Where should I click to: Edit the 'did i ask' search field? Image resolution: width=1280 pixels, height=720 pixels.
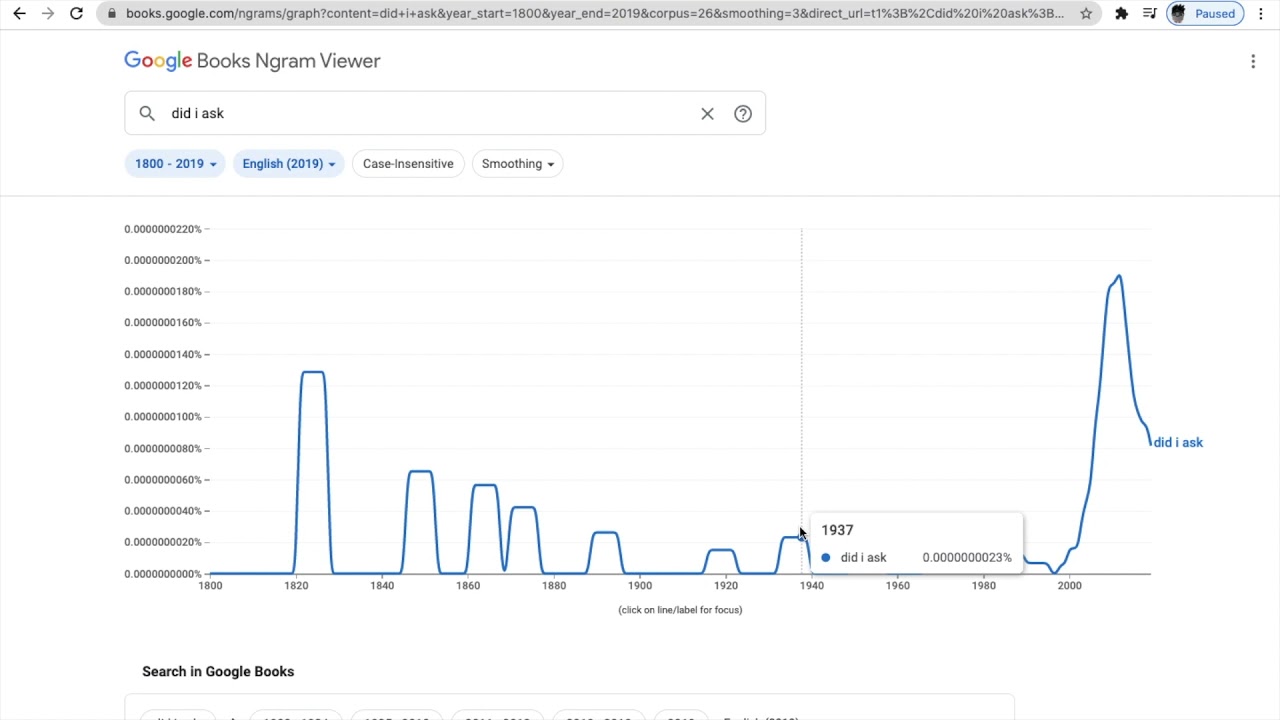(x=430, y=114)
